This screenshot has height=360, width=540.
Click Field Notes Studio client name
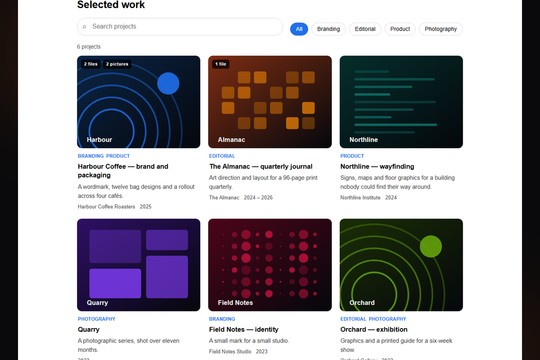pyautogui.click(x=230, y=352)
